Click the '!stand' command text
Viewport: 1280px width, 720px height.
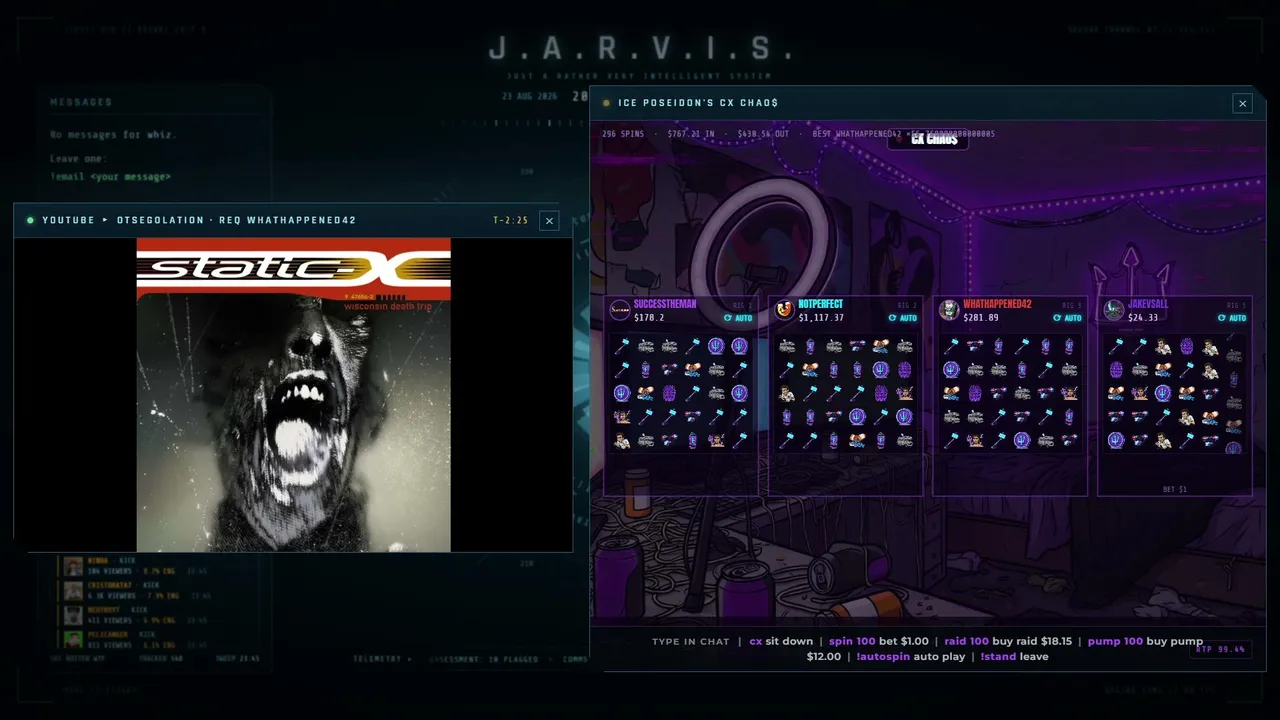998,657
